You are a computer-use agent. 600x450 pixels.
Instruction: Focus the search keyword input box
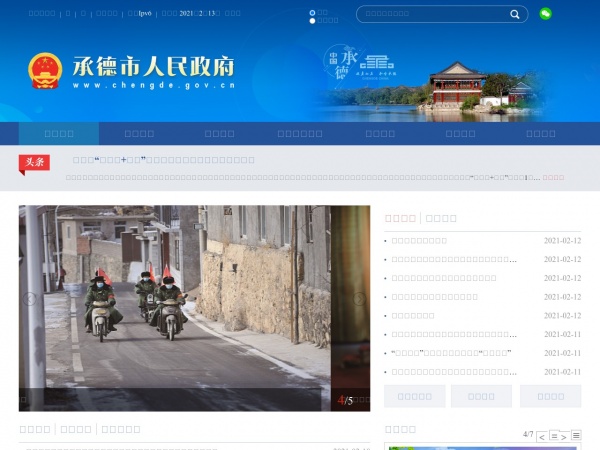coord(434,14)
